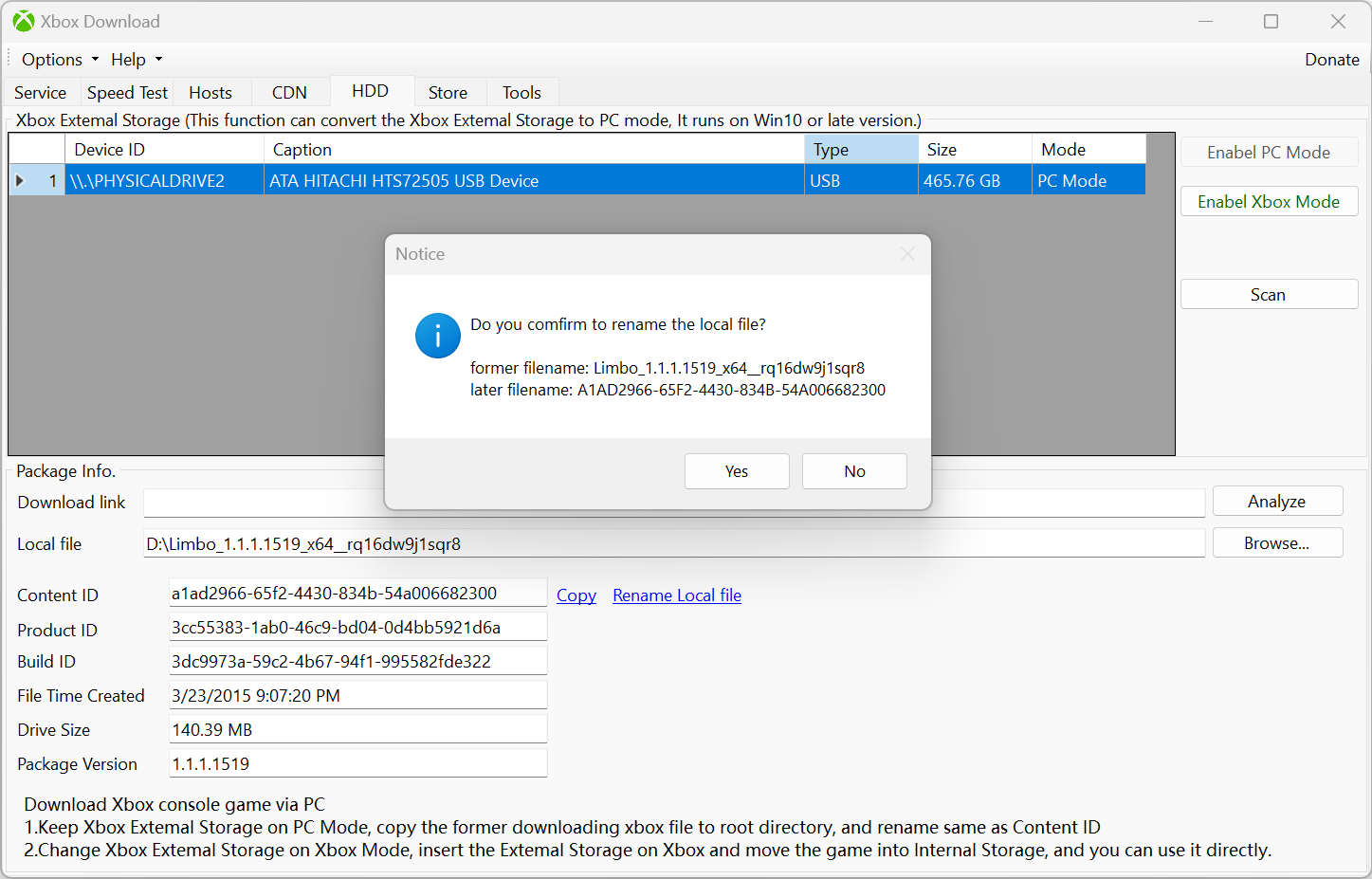The height and width of the screenshot is (879, 1372).
Task: Switch to the CDN tab
Action: [x=289, y=93]
